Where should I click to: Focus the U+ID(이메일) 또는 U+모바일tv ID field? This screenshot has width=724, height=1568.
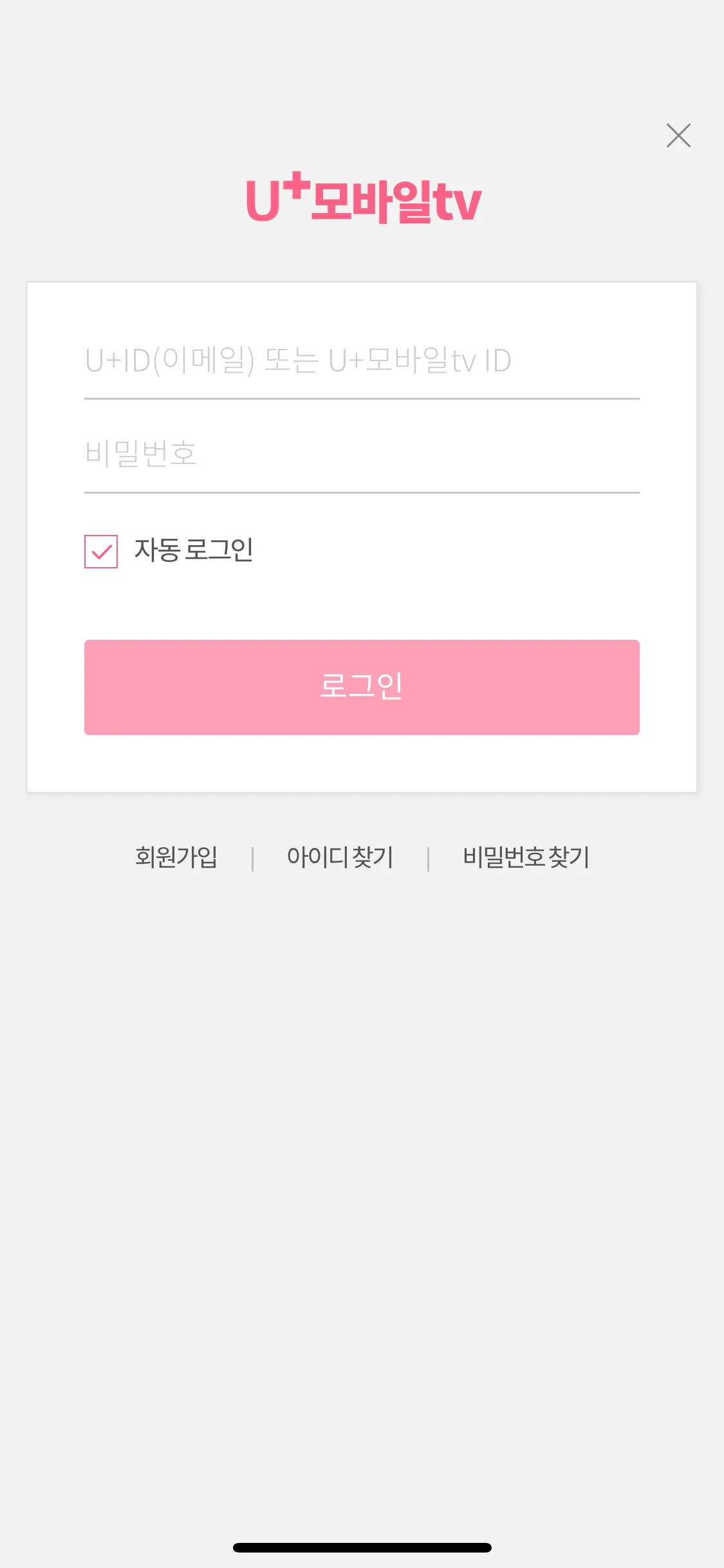pyautogui.click(x=362, y=361)
